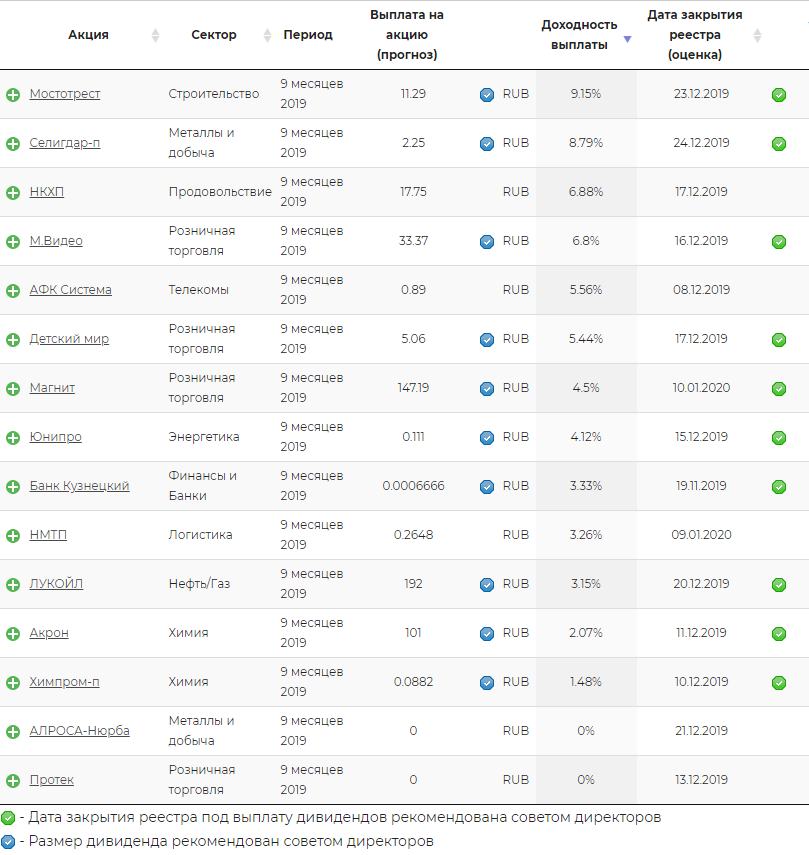Expand the НКХП row plus icon
This screenshot has height=855, width=809.
point(13,193)
